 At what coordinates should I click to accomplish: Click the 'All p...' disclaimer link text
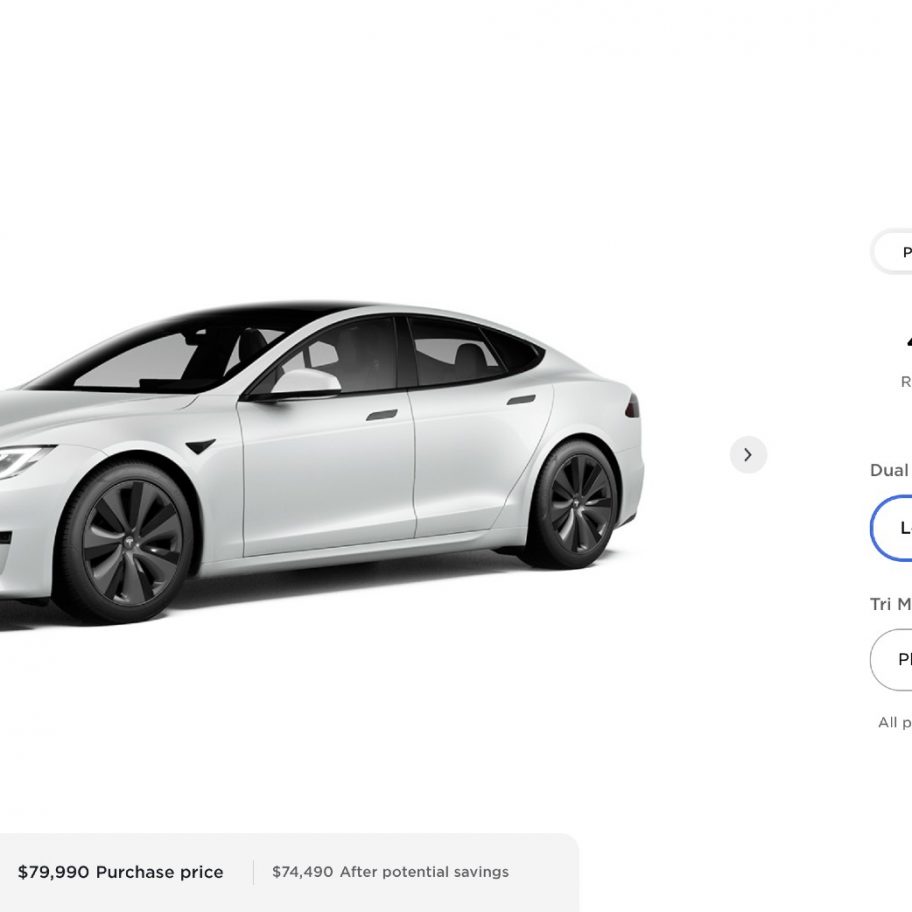coord(895,723)
